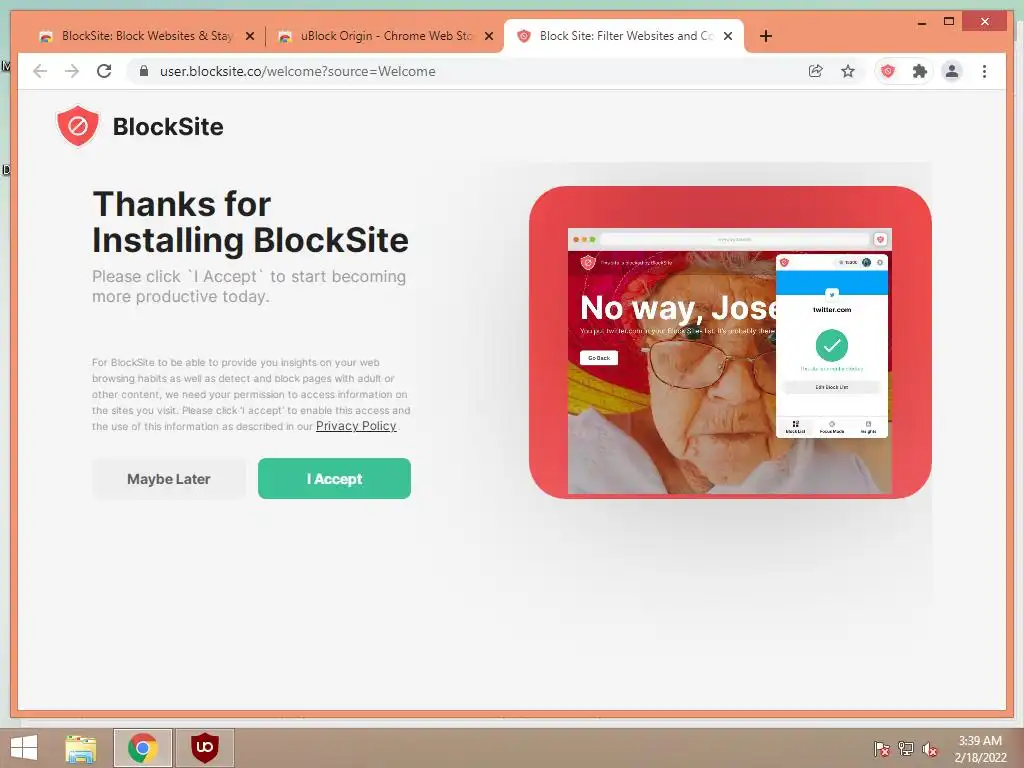Bookmark this page with the star icon

[848, 71]
